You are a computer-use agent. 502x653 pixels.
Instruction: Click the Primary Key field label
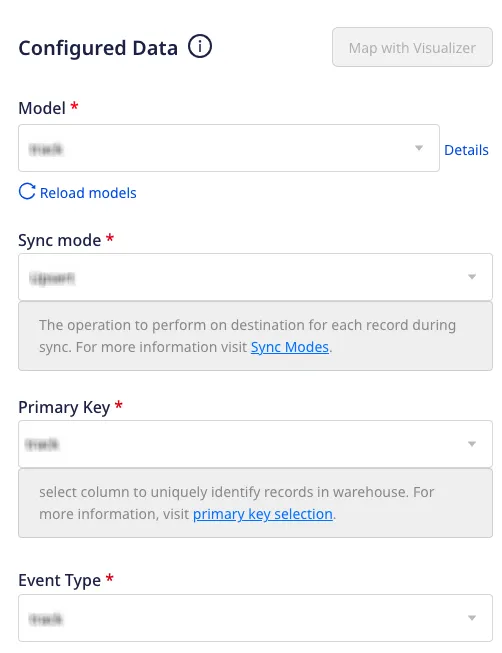coord(64,407)
